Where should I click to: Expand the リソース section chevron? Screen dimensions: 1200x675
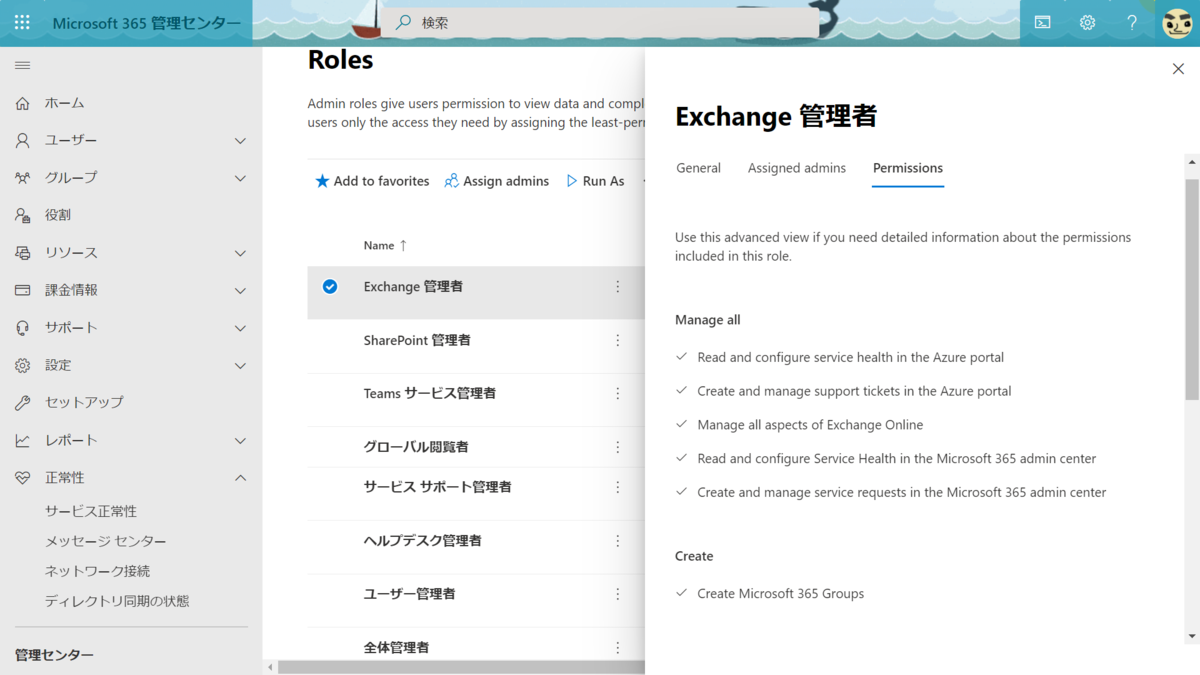pos(240,253)
